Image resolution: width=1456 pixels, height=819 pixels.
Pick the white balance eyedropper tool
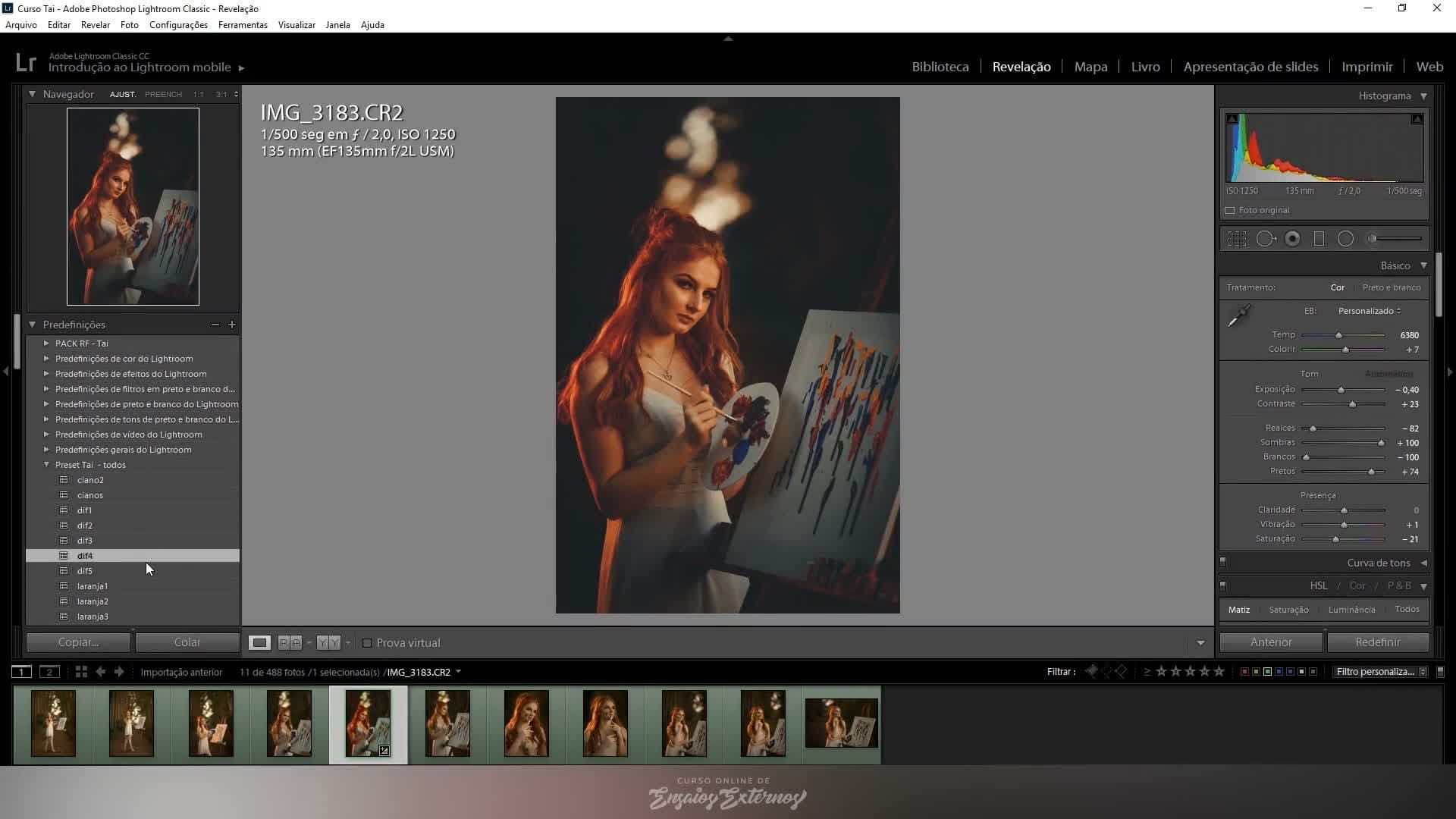click(x=1239, y=315)
